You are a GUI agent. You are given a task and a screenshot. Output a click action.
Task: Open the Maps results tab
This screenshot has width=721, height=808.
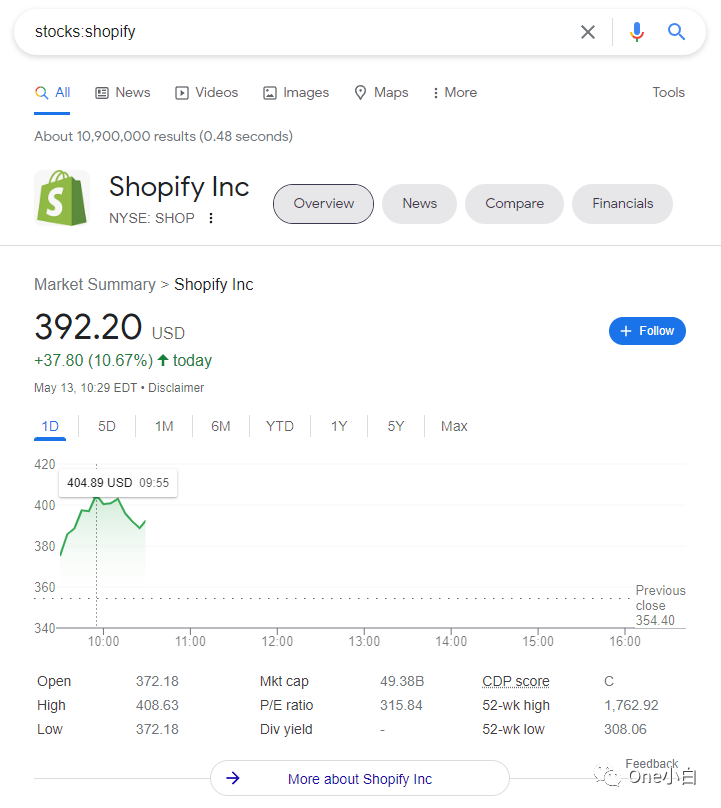coord(381,93)
